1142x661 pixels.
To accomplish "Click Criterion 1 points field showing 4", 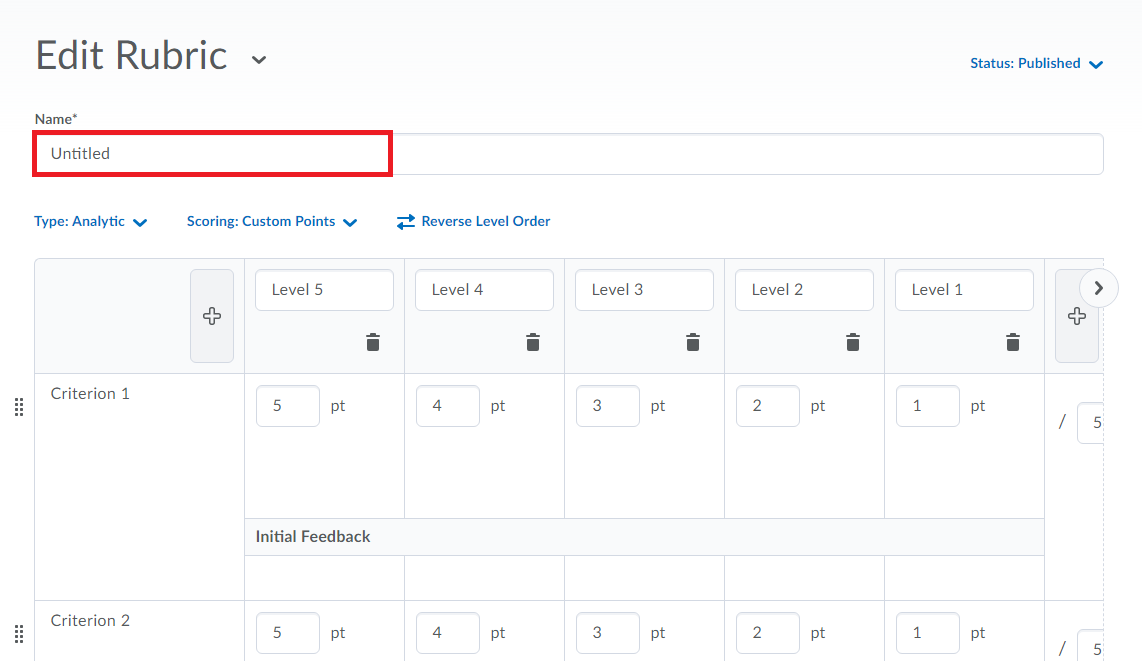I will click(448, 406).
